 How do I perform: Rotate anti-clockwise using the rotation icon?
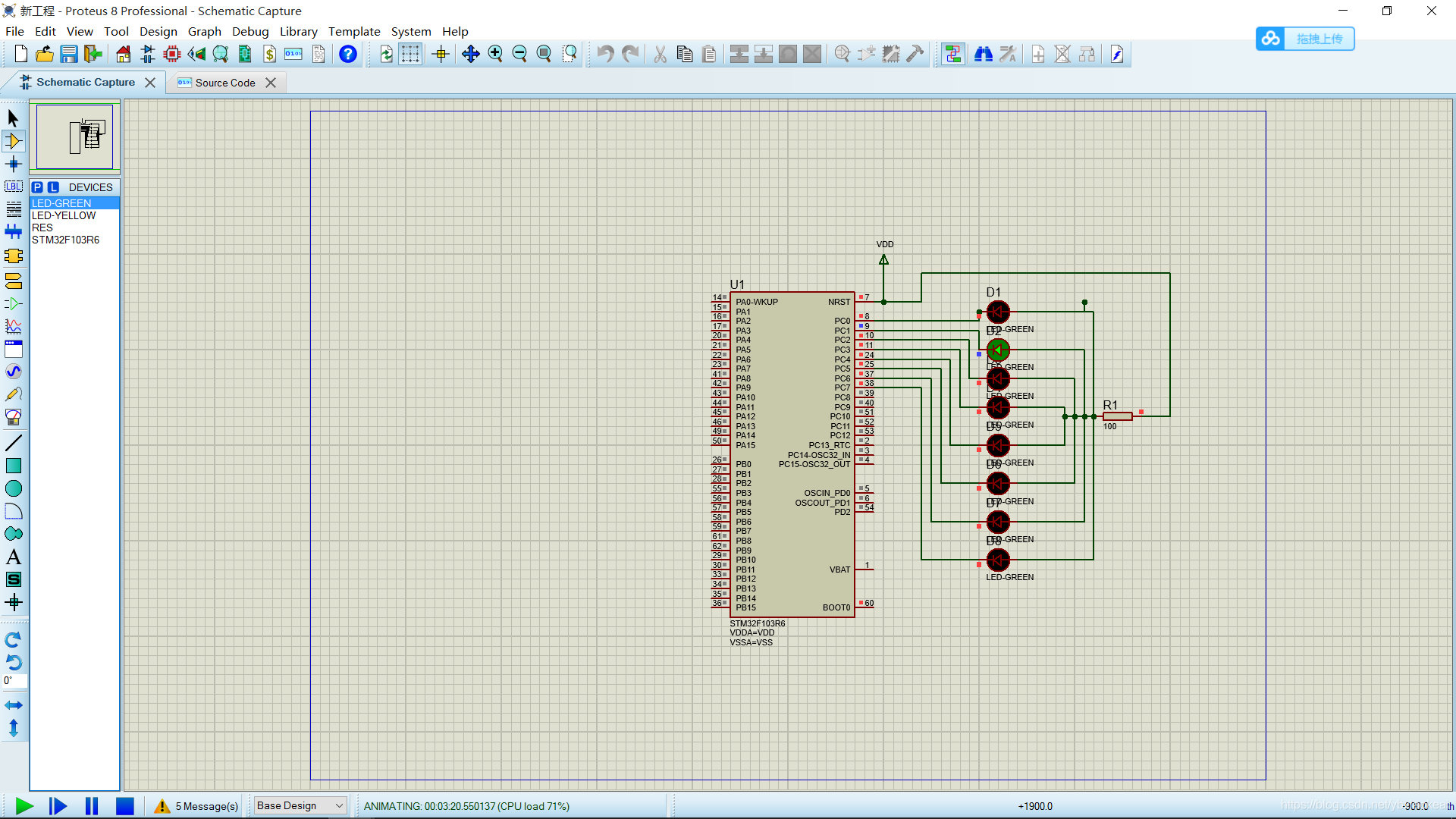[x=13, y=662]
